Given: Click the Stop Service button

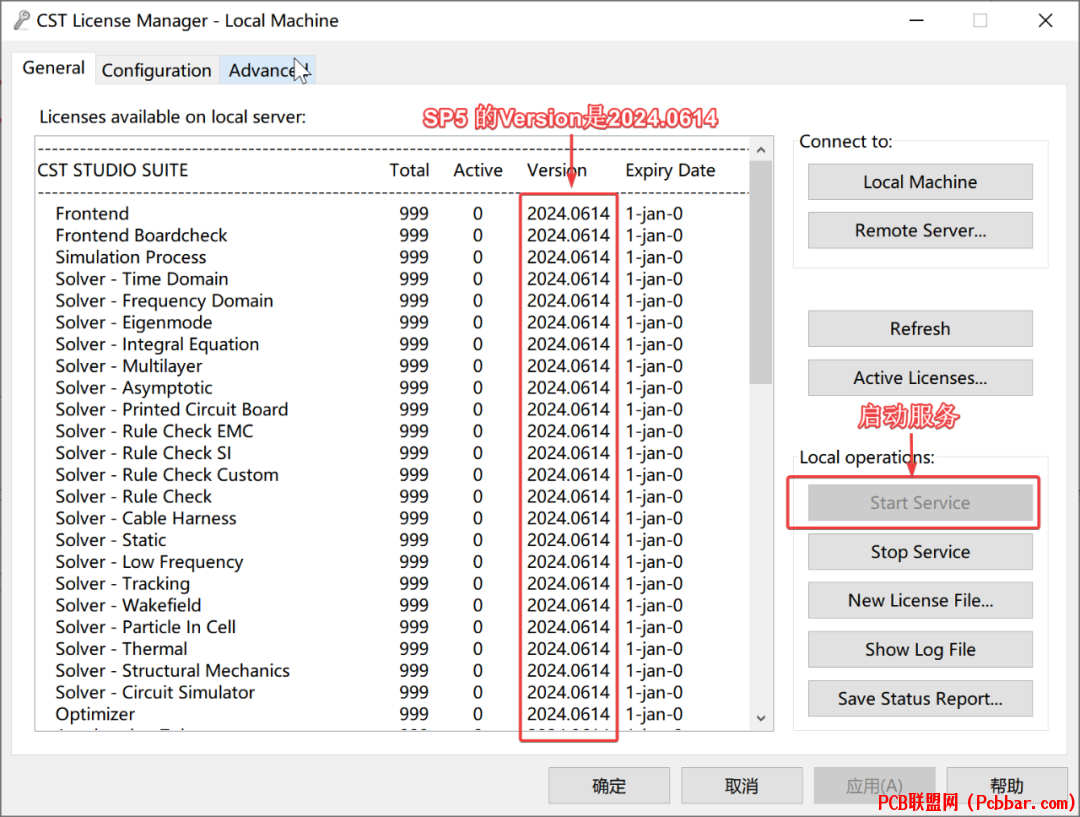Looking at the screenshot, I should [x=920, y=552].
